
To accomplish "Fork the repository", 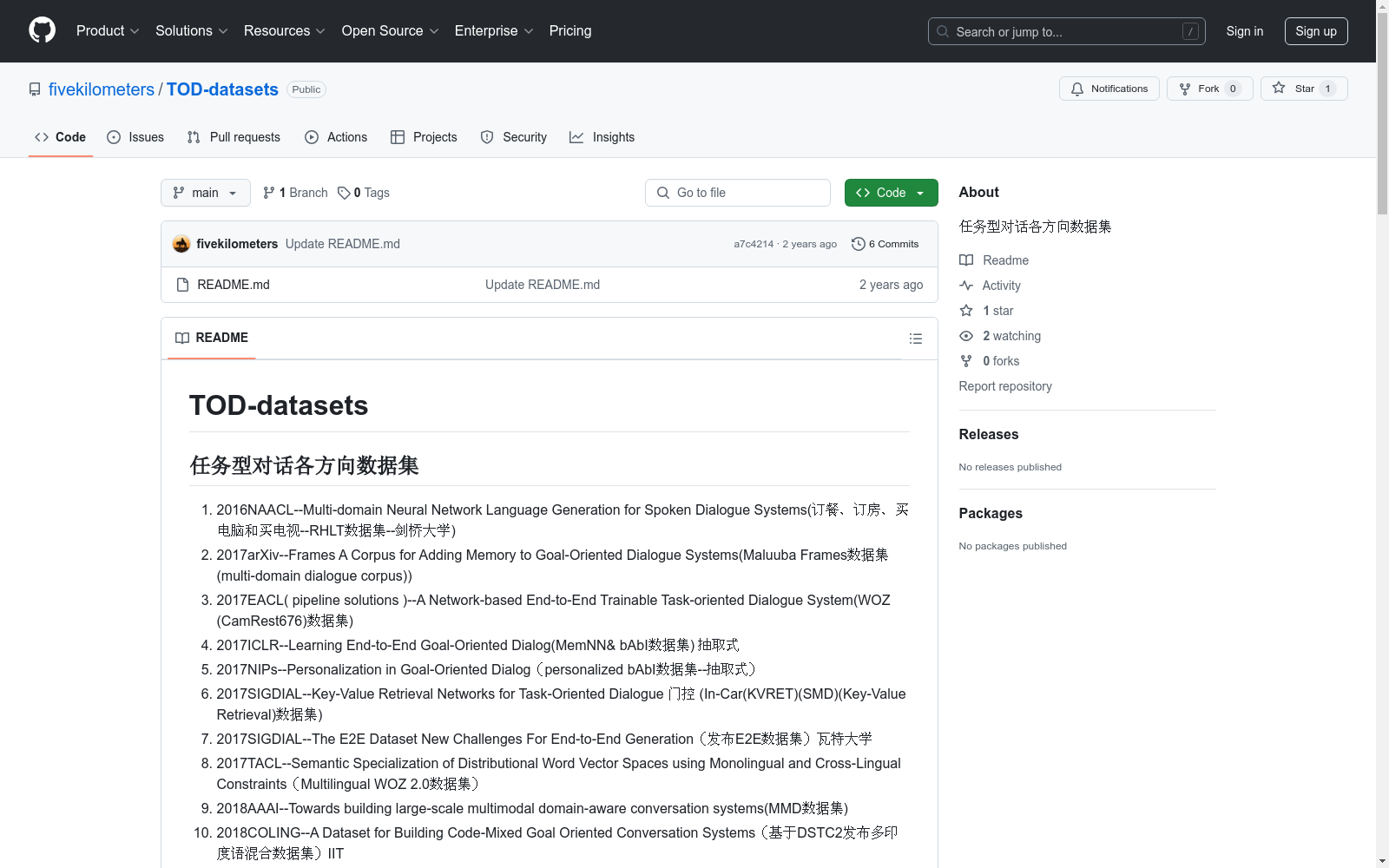I will click(1210, 89).
